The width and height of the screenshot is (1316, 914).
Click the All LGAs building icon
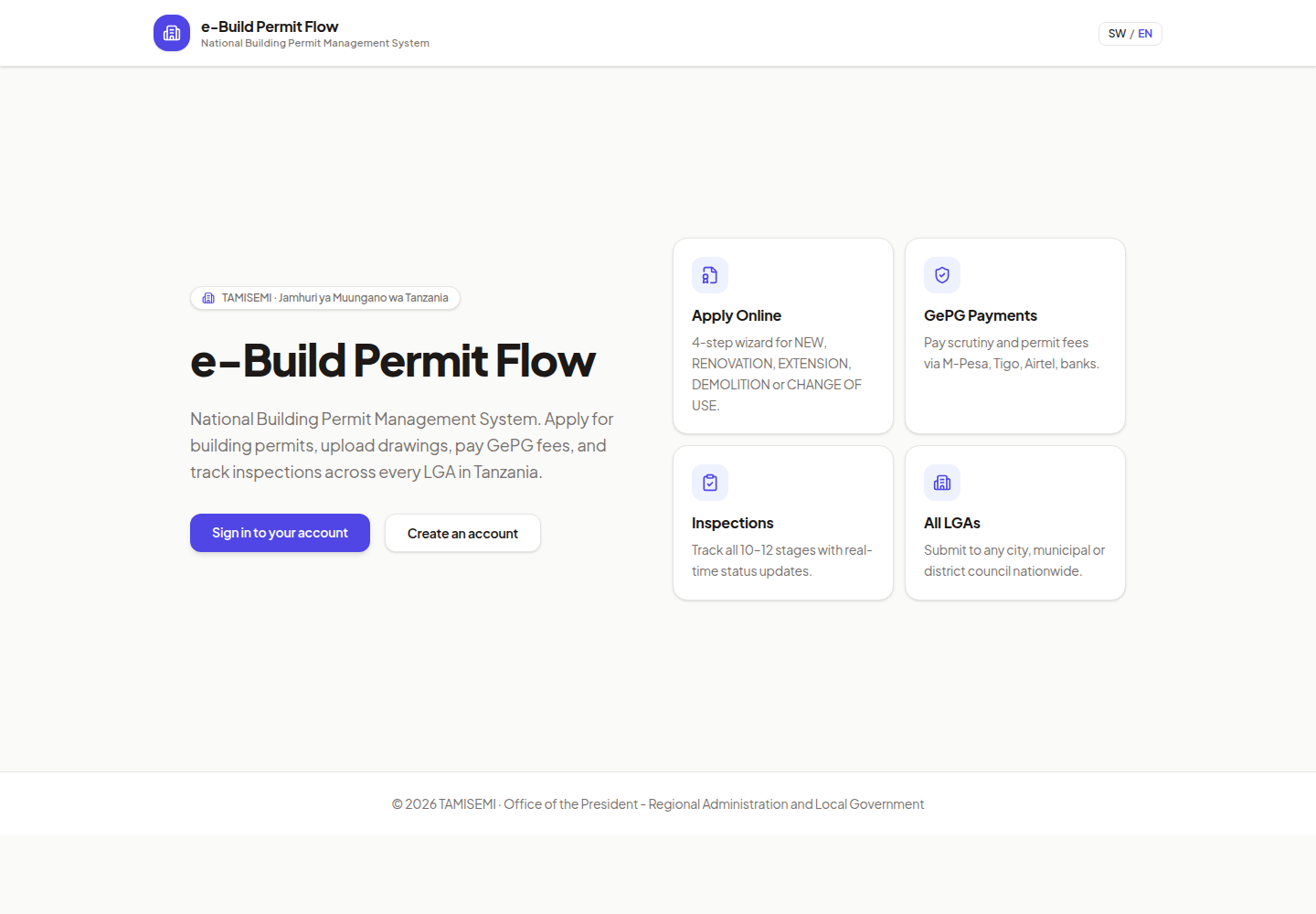[x=942, y=483]
